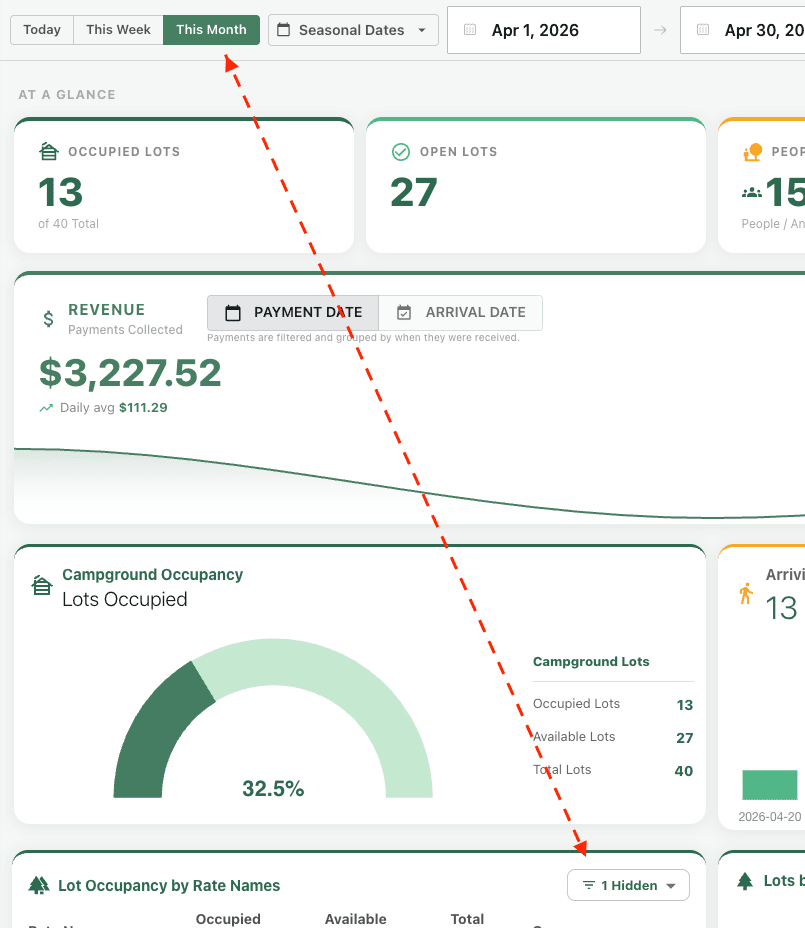Edit the Apr 1, 2026 start date
This screenshot has height=928, width=805.
[x=543, y=30]
